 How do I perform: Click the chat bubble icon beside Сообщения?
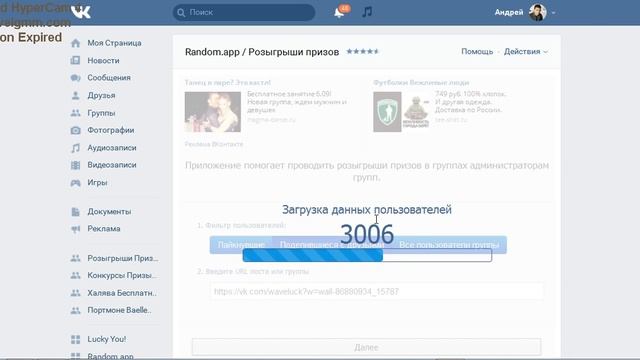click(76, 78)
